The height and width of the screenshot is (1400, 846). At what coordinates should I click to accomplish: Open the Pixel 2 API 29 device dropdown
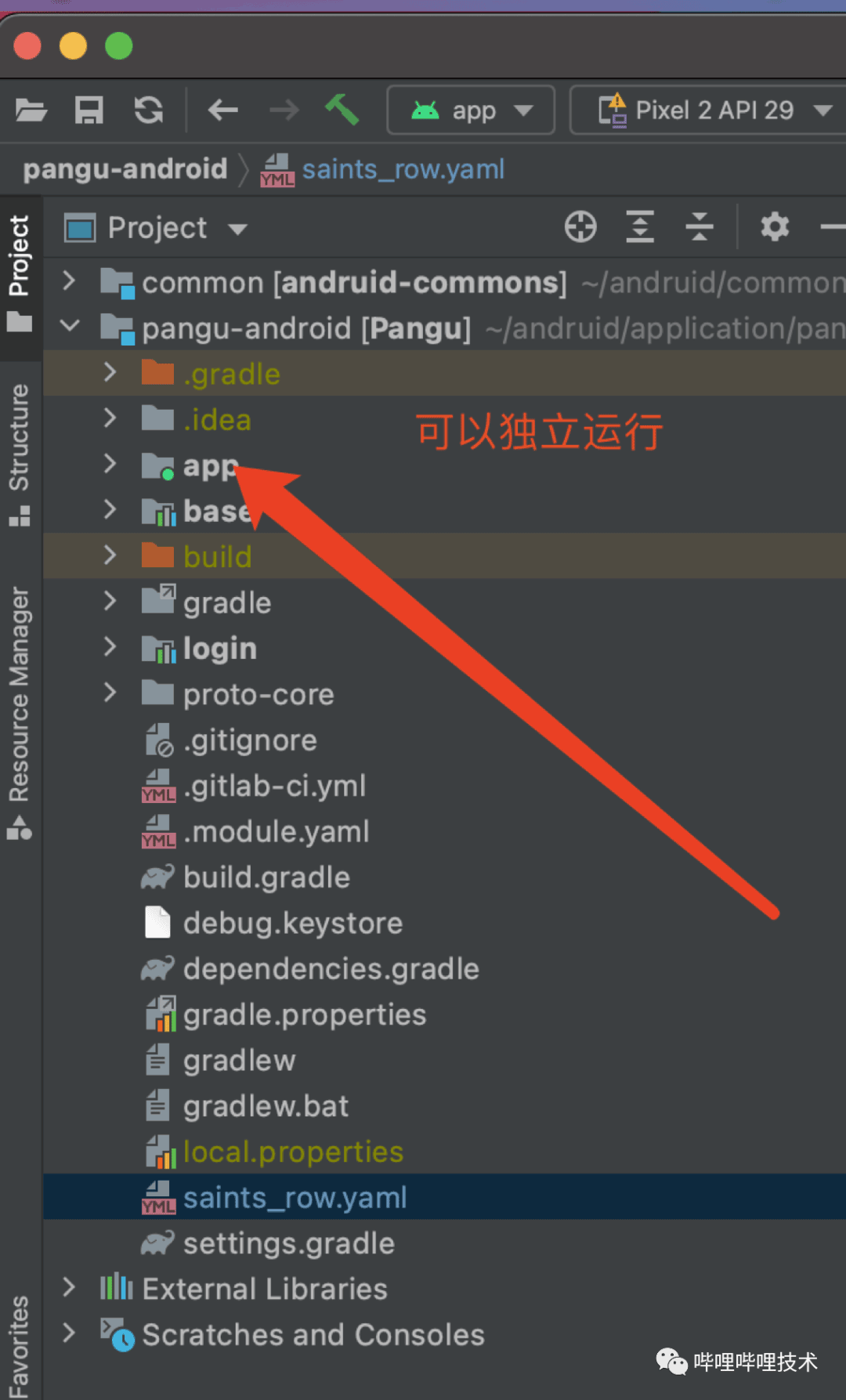713,110
